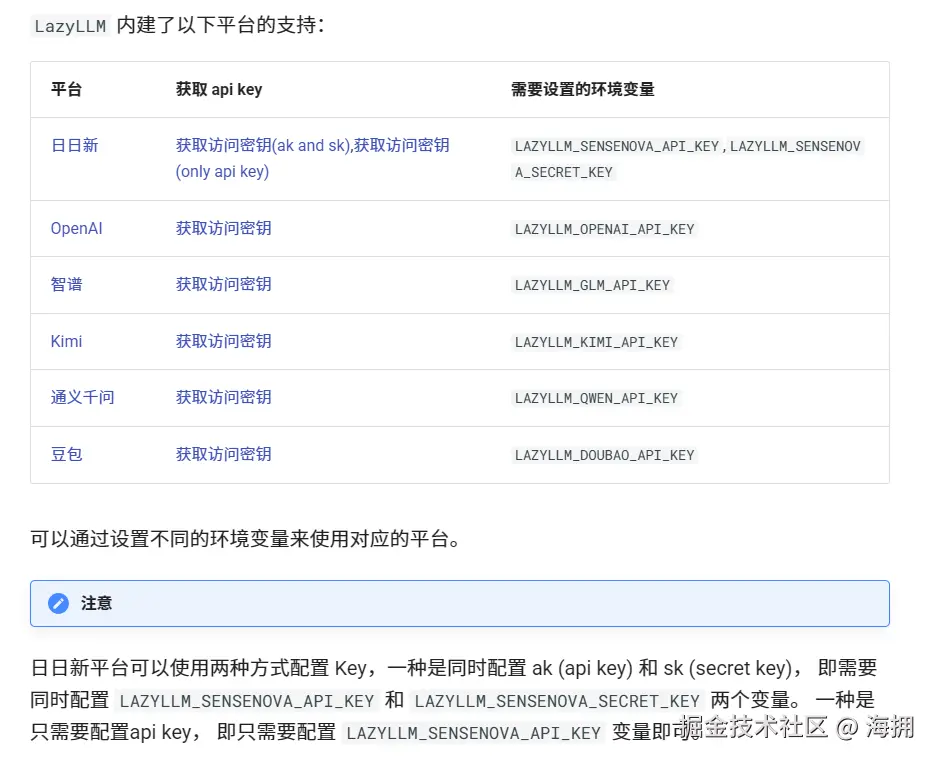936x762 pixels.
Task: Click 获取访问密钥 link in 智谱 row
Action: 224,285
